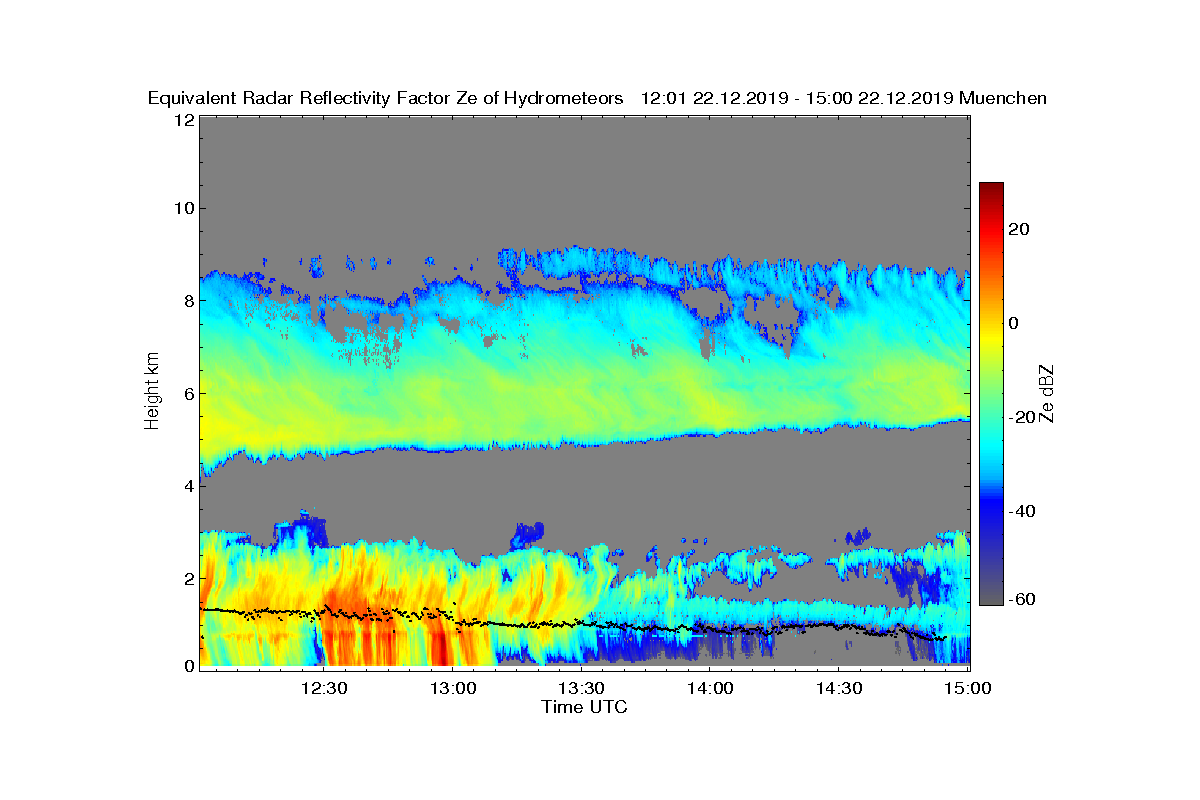Click the dark red top of the colorbar

tap(991, 190)
